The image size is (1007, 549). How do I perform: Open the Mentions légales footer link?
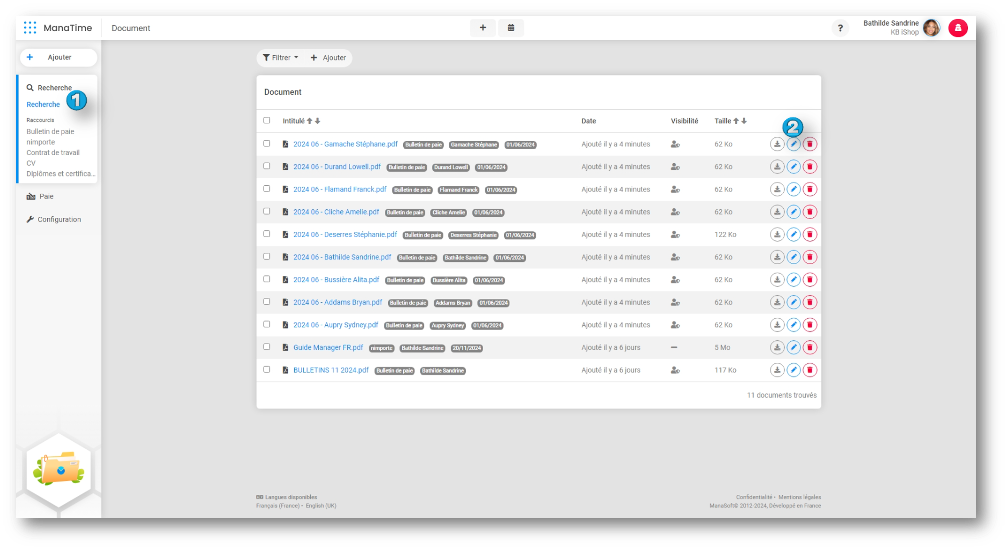[x=800, y=497]
